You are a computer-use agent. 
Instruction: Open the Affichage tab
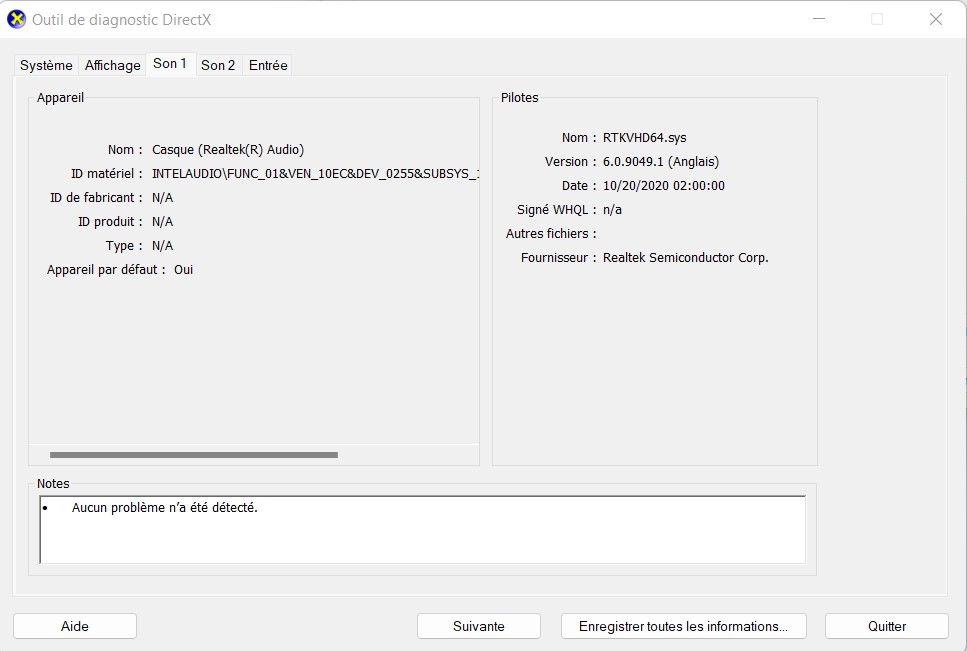(112, 65)
